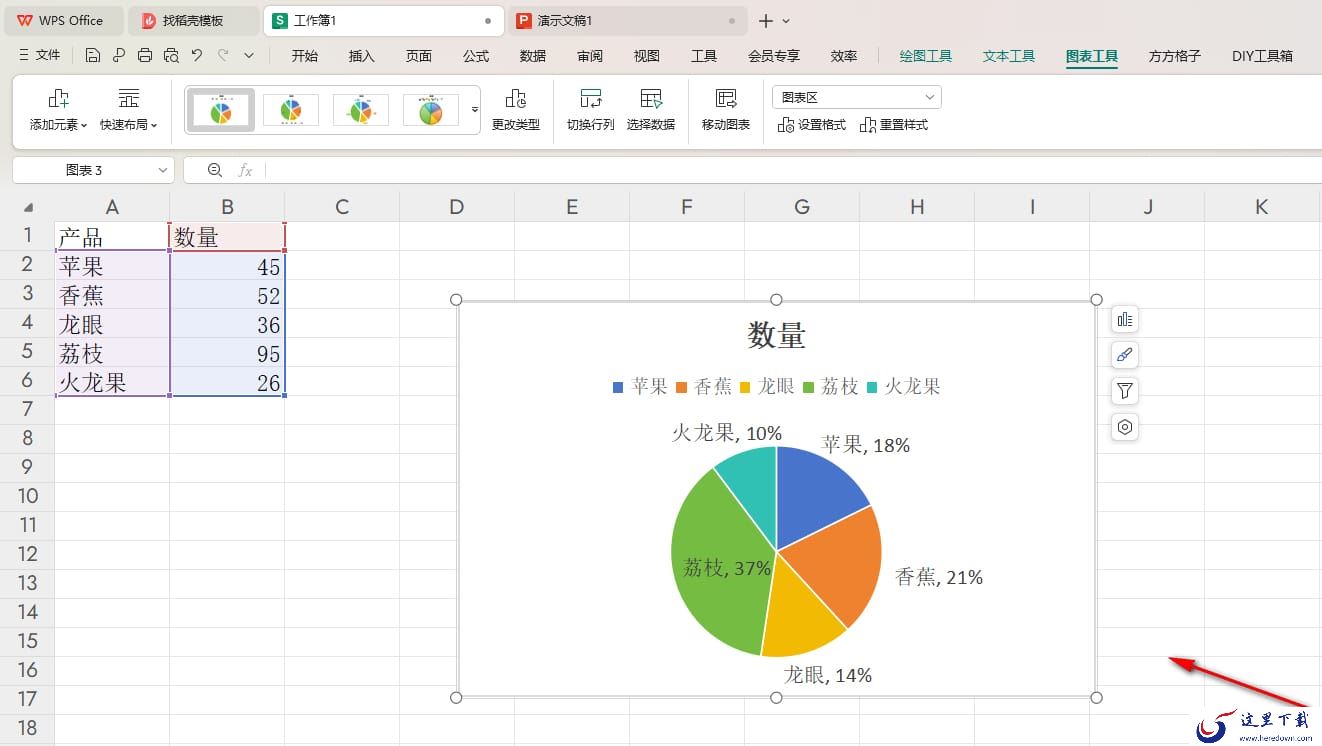Image resolution: width=1322 pixels, height=746 pixels.
Task: Switch to the 插入 ribbon tab
Action: pyautogui.click(x=361, y=56)
